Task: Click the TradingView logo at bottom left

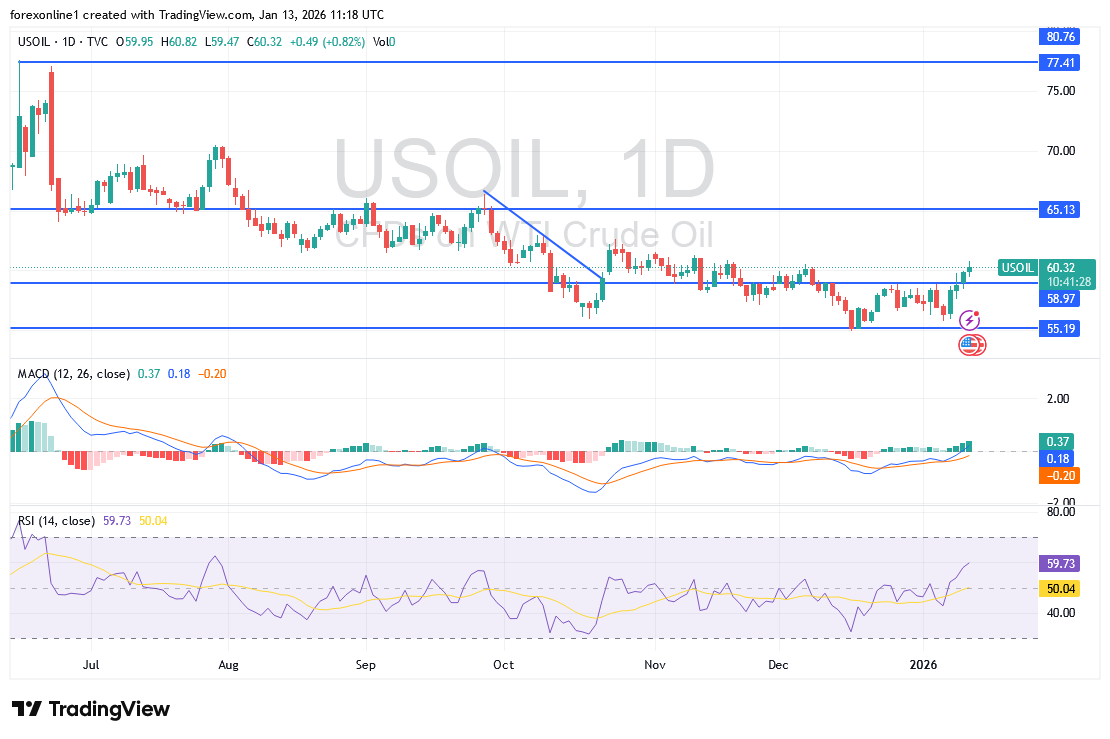Action: tap(91, 709)
